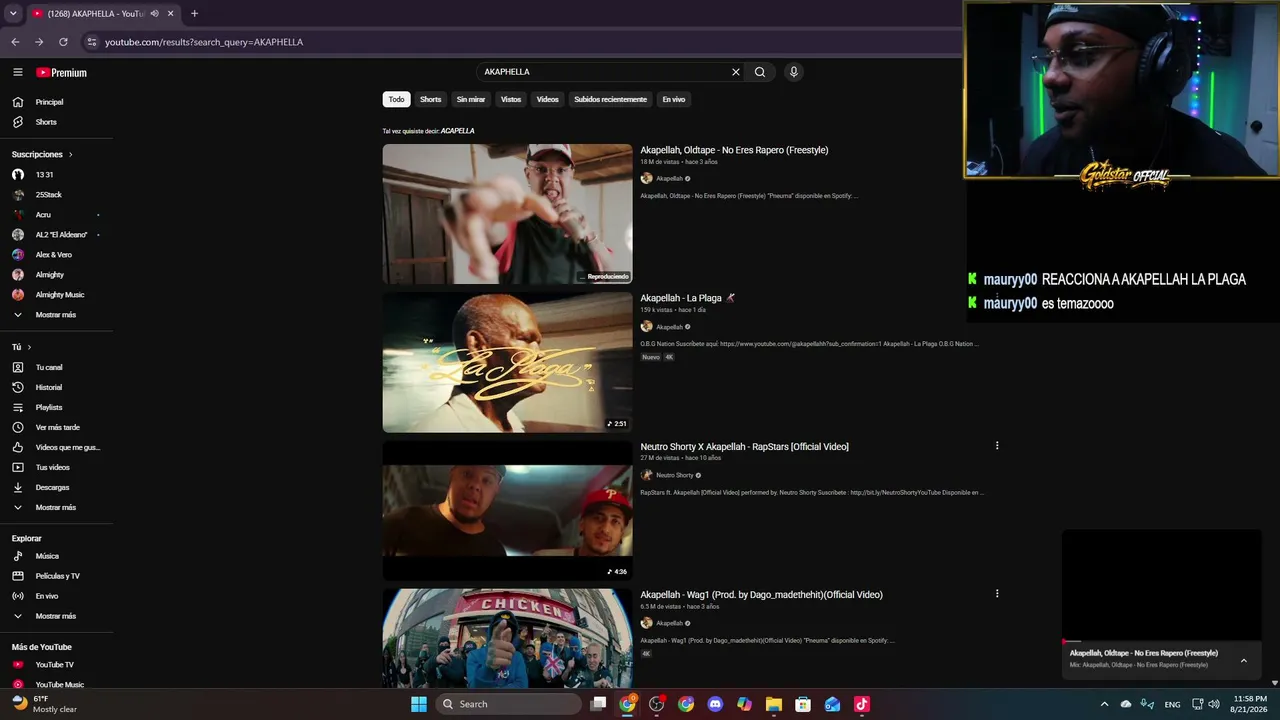Screen dimensions: 1280x720
Task: Open the system volume icon in tray
Action: tap(1214, 704)
